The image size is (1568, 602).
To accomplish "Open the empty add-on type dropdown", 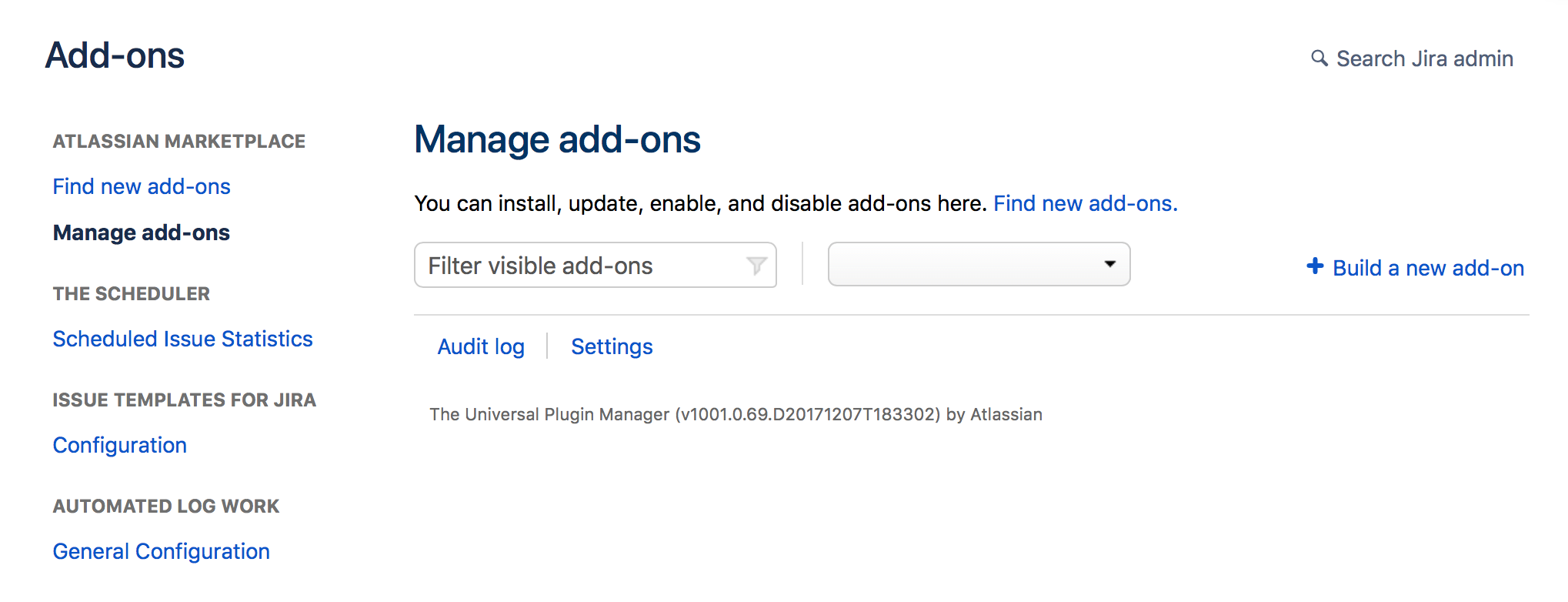I will [x=979, y=264].
